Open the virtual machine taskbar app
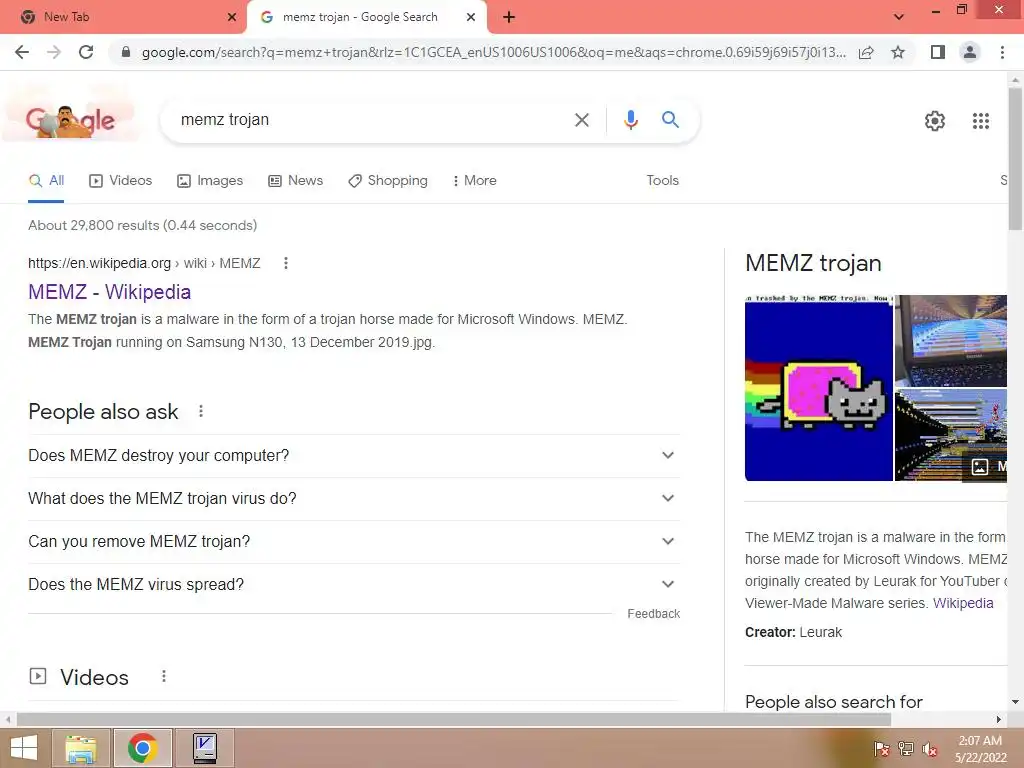 (205, 748)
